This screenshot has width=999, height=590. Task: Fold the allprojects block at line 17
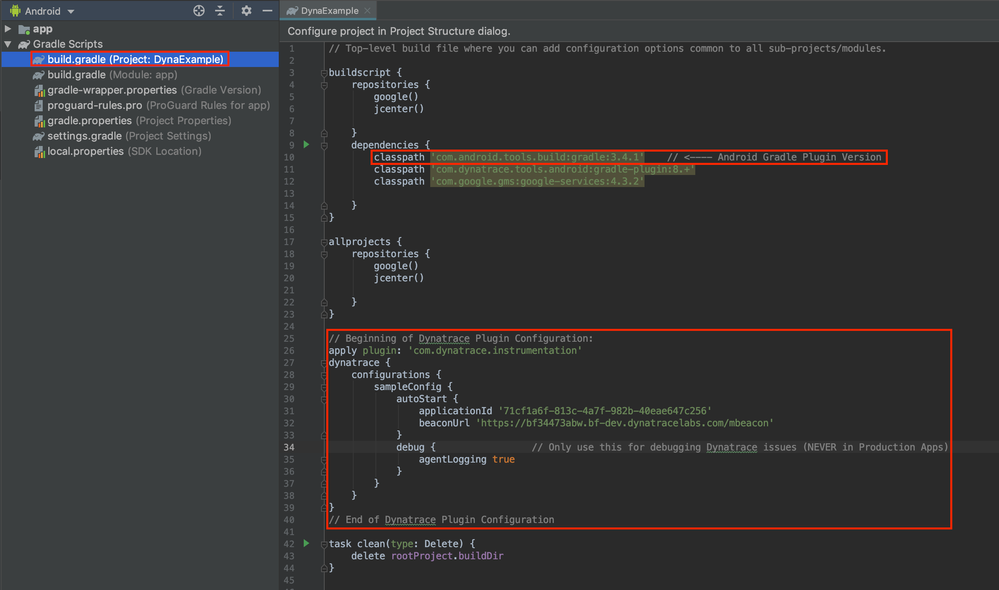pyautogui.click(x=324, y=242)
